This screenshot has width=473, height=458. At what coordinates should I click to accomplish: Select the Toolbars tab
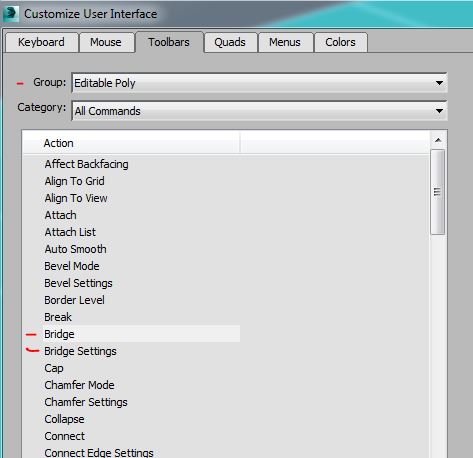click(169, 42)
